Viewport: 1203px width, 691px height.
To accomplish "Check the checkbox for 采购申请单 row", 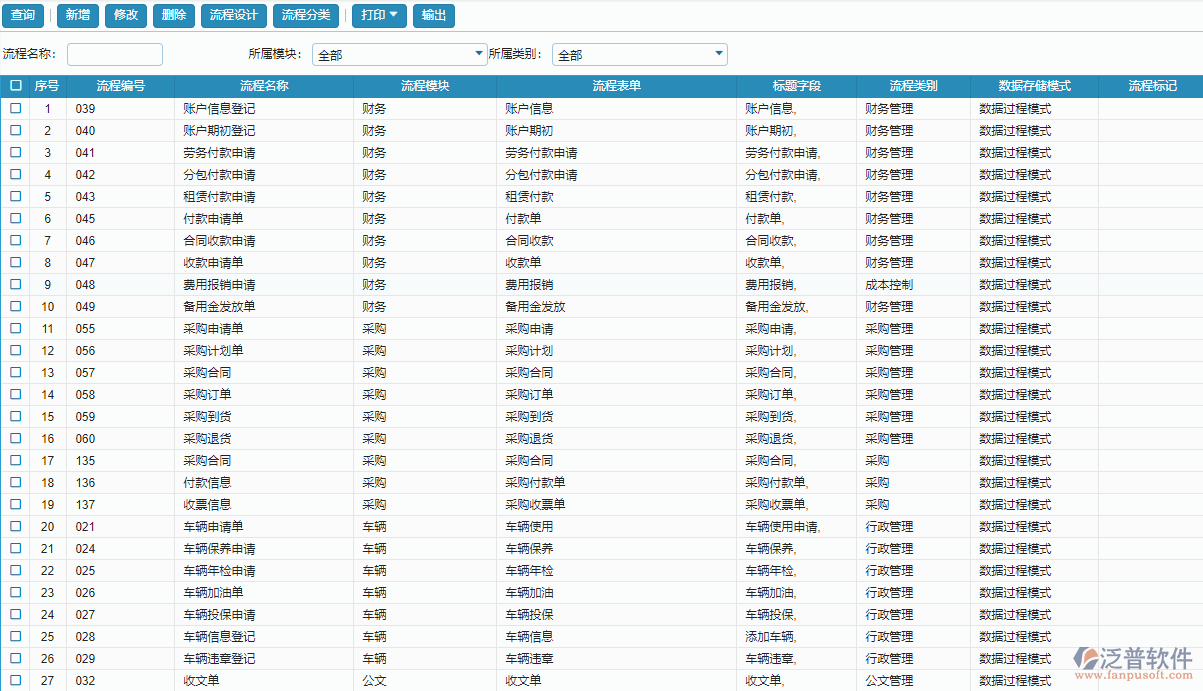I will [15, 328].
